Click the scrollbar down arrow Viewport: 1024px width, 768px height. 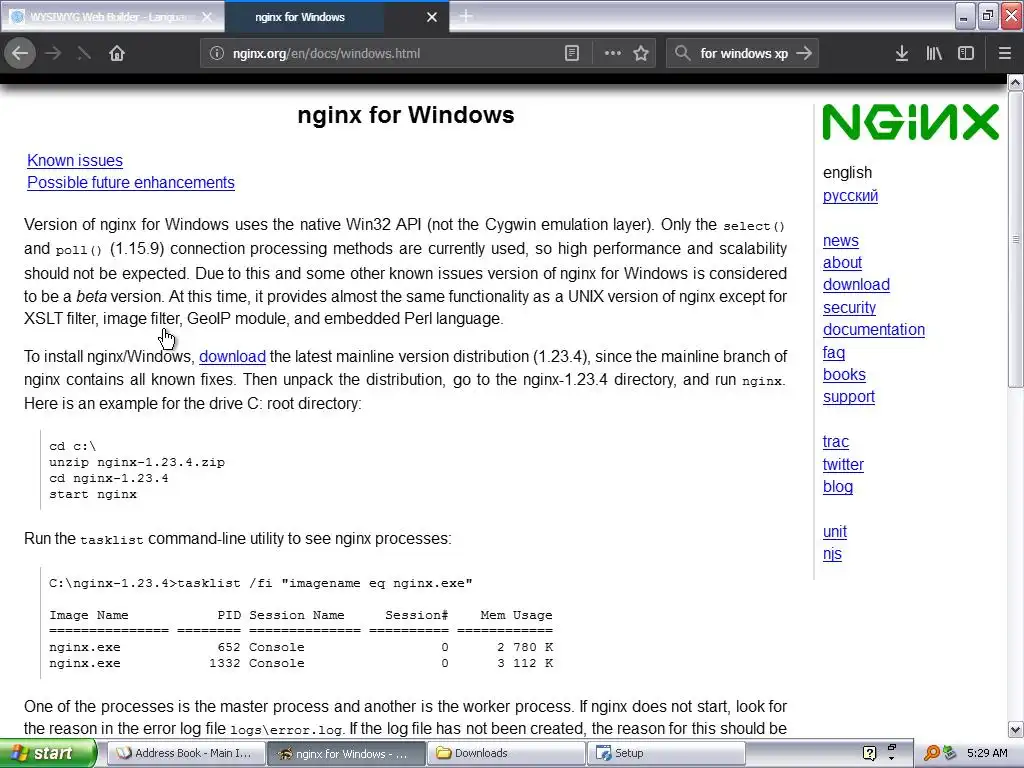pyautogui.click(x=1016, y=729)
